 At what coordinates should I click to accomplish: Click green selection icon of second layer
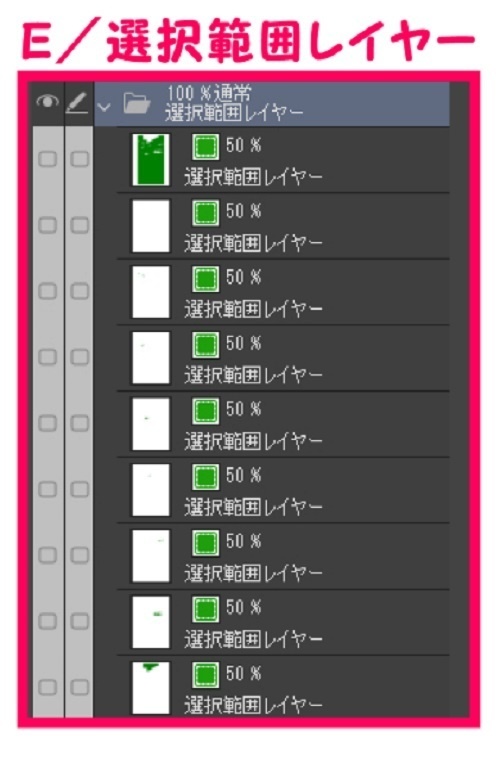point(206,212)
